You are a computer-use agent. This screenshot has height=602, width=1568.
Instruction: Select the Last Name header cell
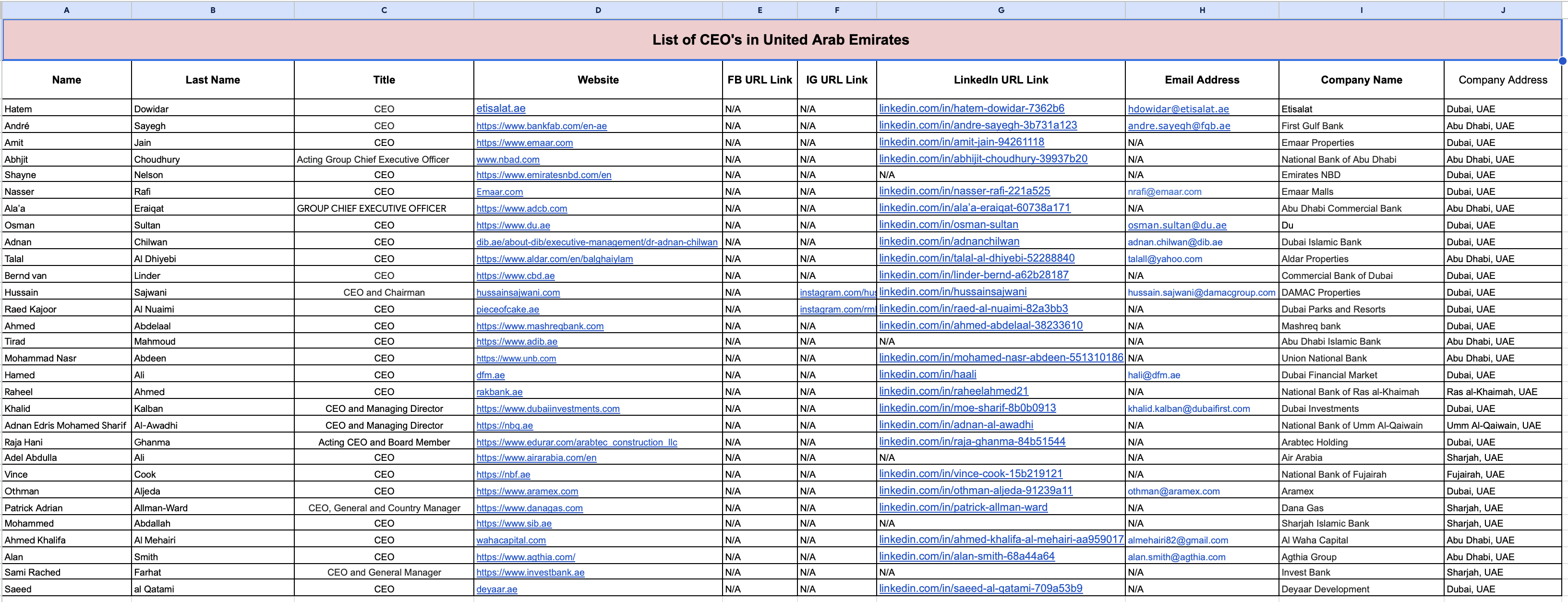(212, 80)
